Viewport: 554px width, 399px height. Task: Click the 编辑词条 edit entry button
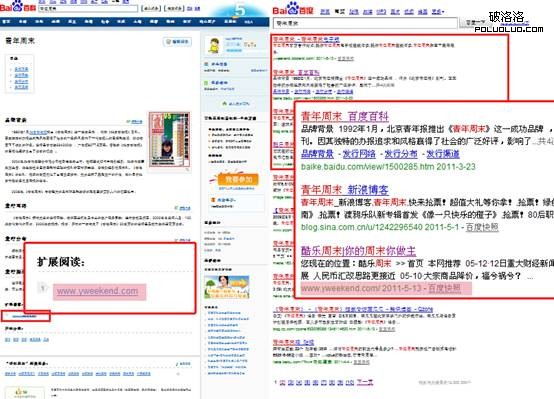pyautogui.click(x=177, y=42)
